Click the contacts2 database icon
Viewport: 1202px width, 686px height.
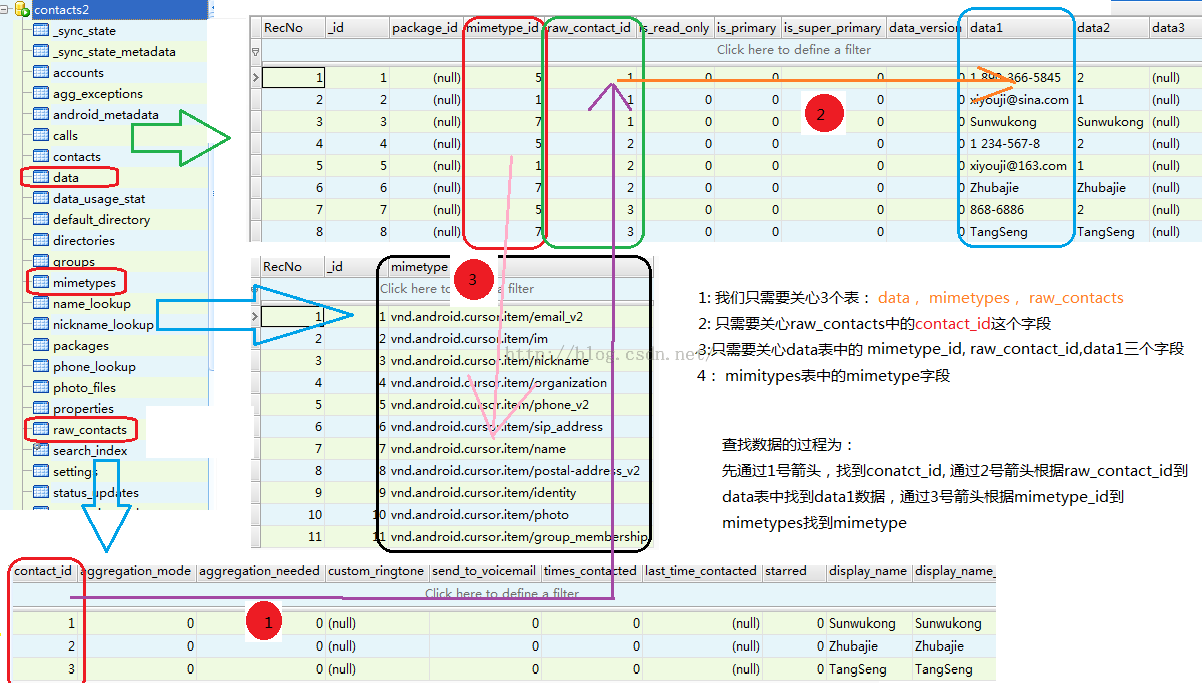tap(22, 9)
